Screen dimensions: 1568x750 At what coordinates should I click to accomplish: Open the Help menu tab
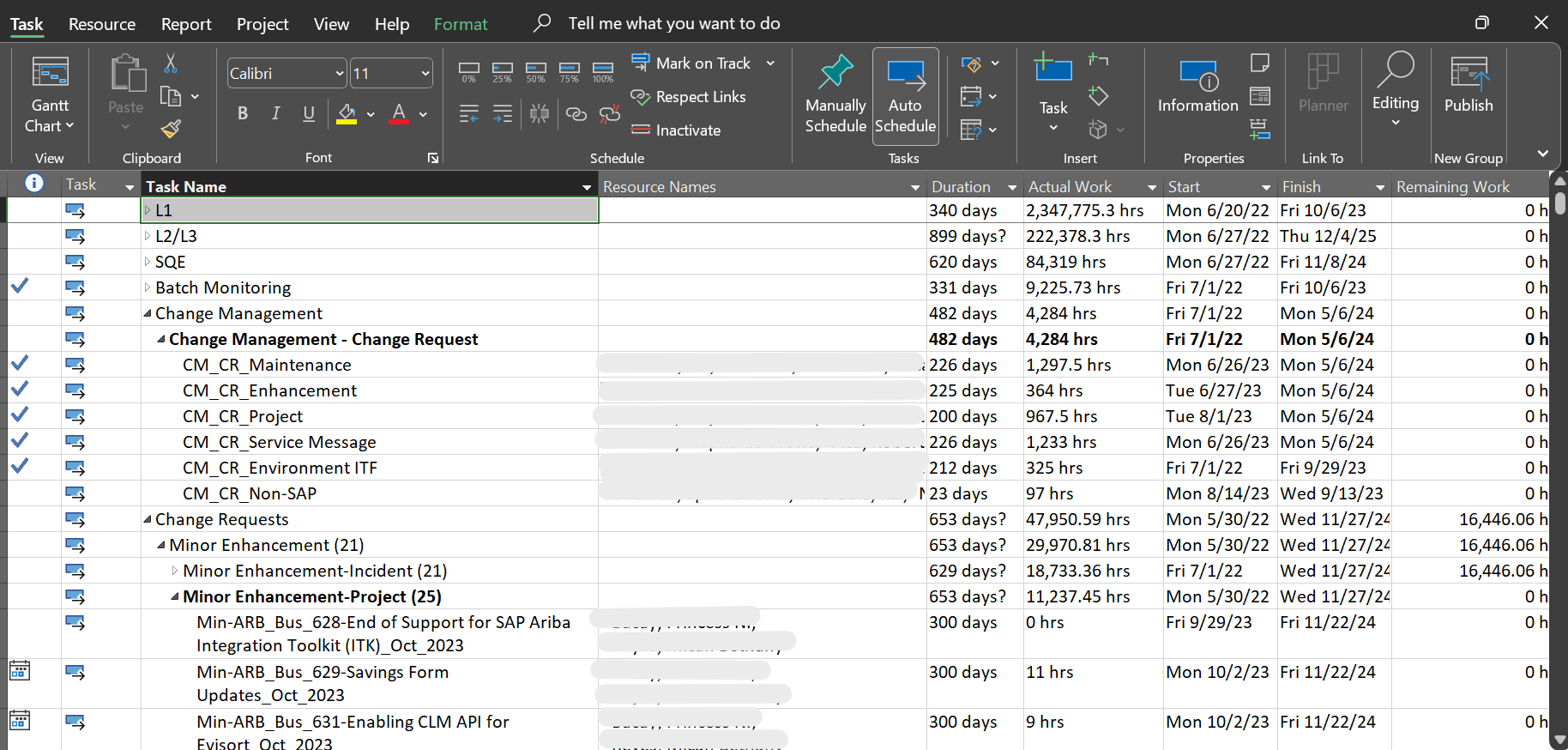pyautogui.click(x=392, y=24)
